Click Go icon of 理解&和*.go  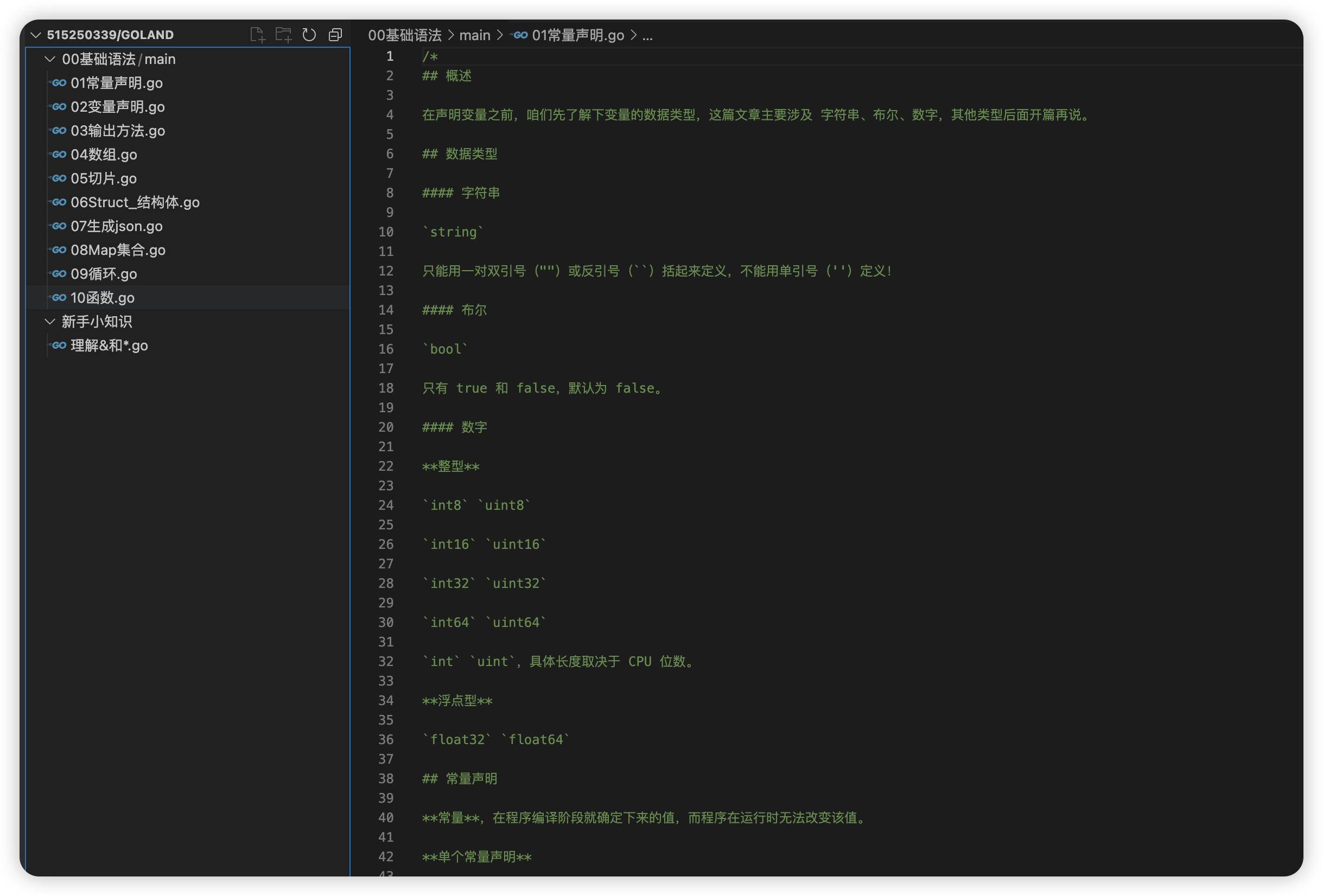pos(58,345)
